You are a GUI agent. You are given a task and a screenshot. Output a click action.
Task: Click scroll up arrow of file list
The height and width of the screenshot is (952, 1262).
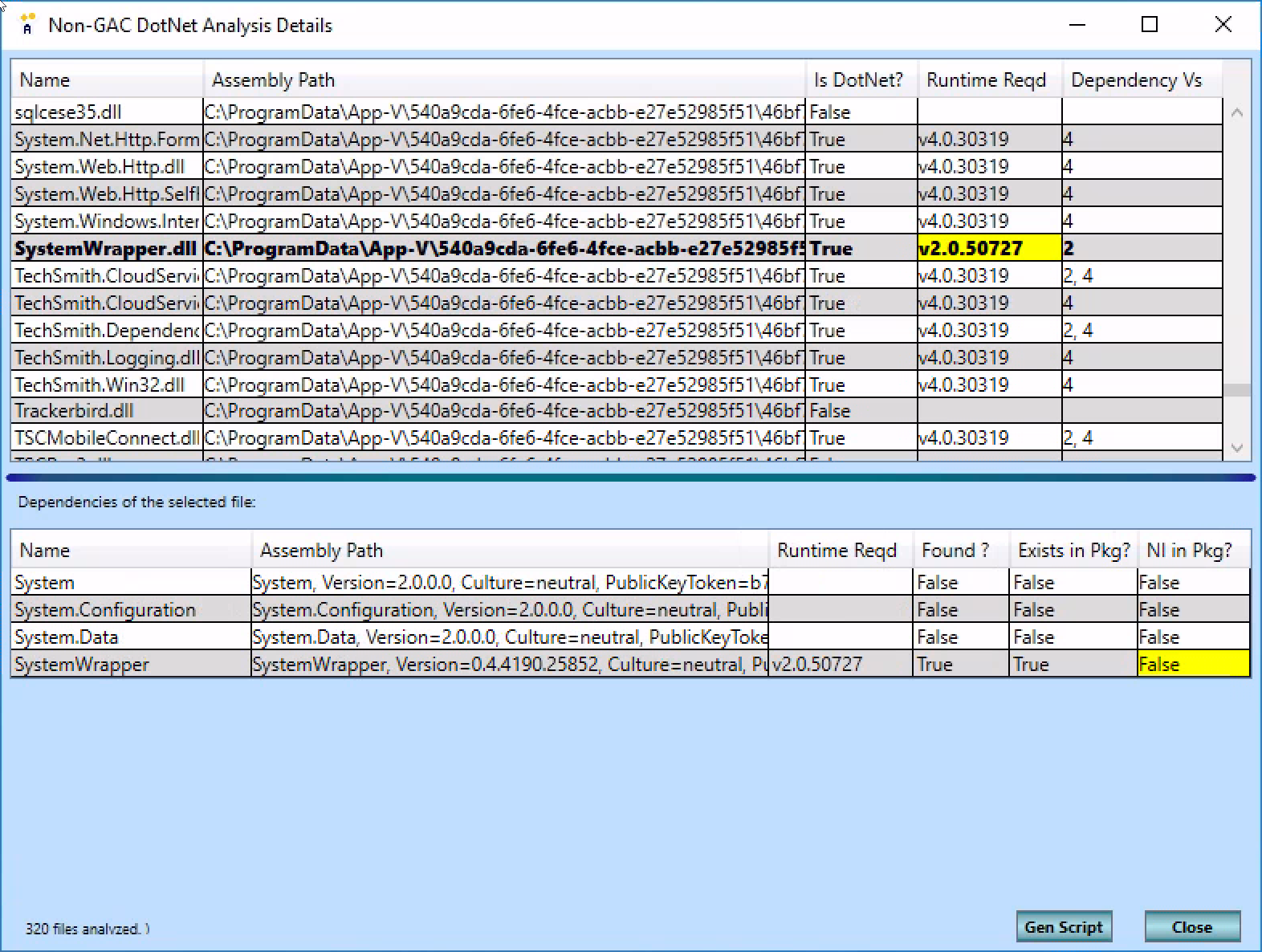pyautogui.click(x=1237, y=113)
